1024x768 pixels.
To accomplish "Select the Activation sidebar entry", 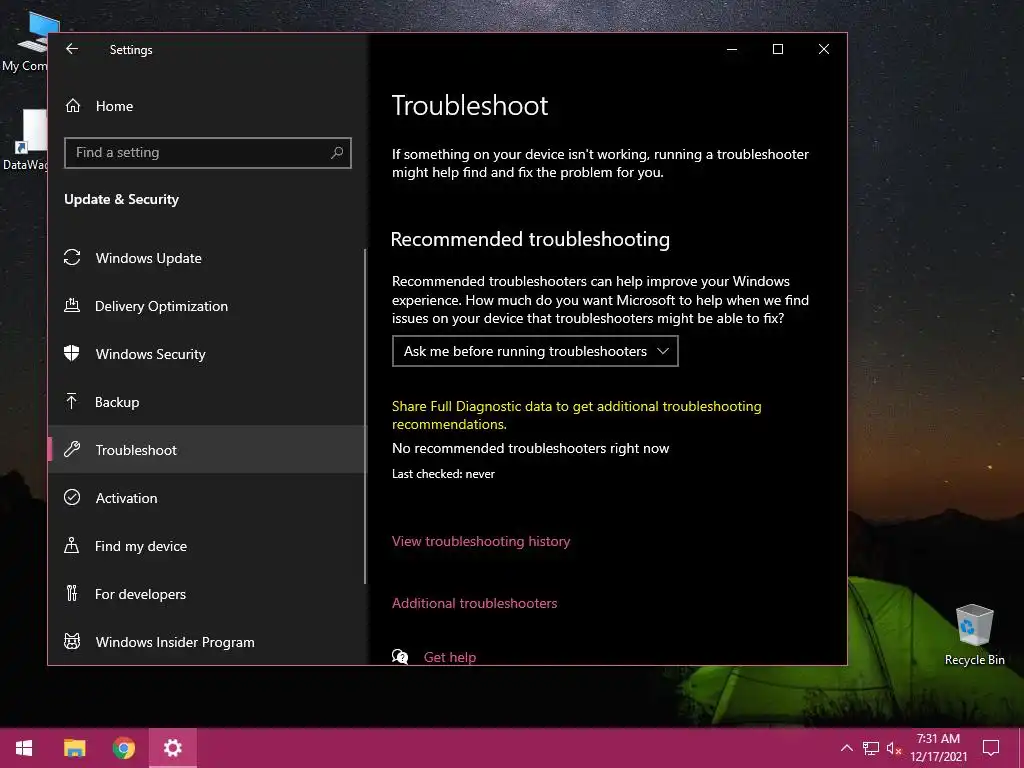I will tap(207, 498).
